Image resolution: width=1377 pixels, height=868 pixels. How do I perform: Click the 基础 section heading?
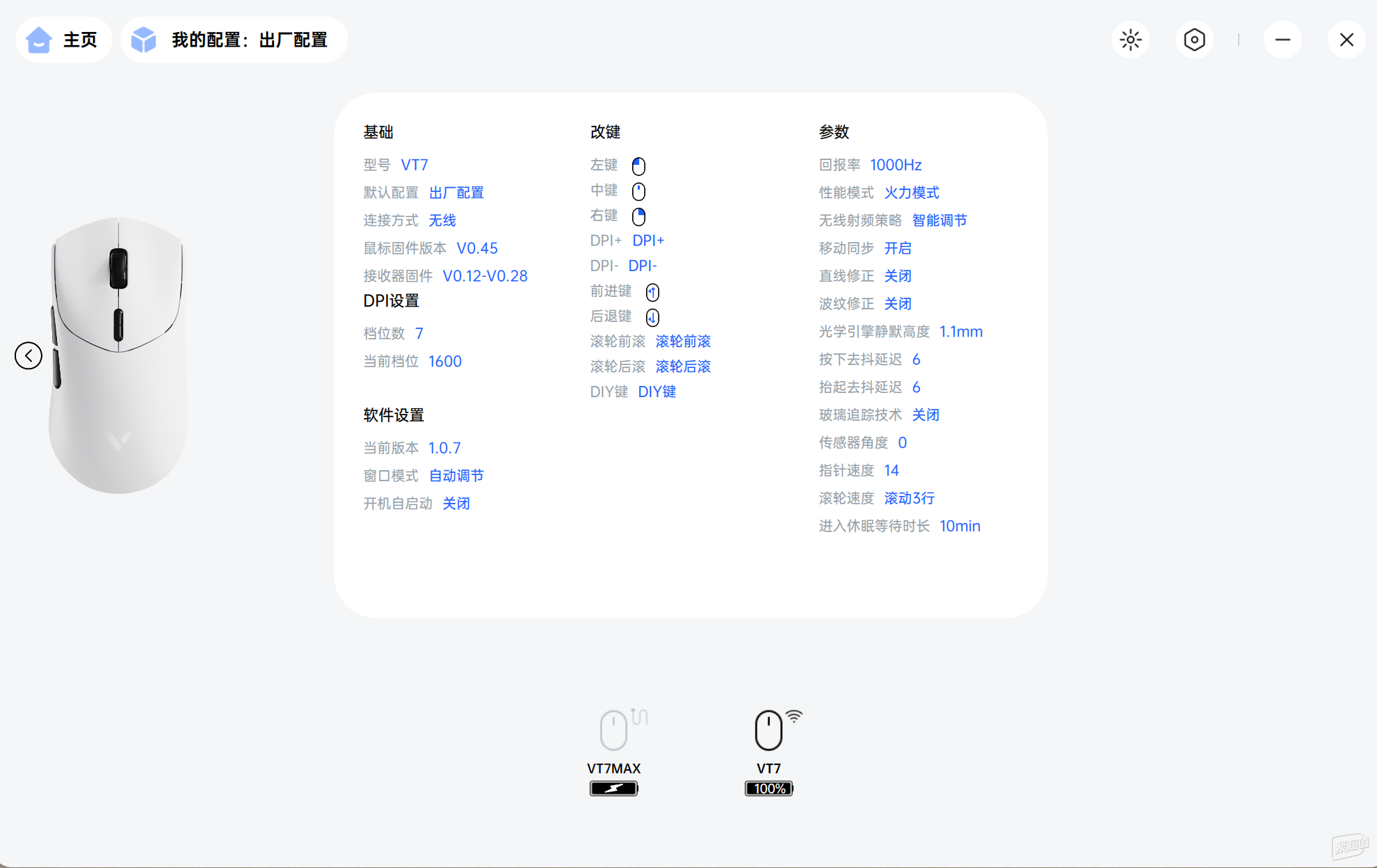[378, 132]
